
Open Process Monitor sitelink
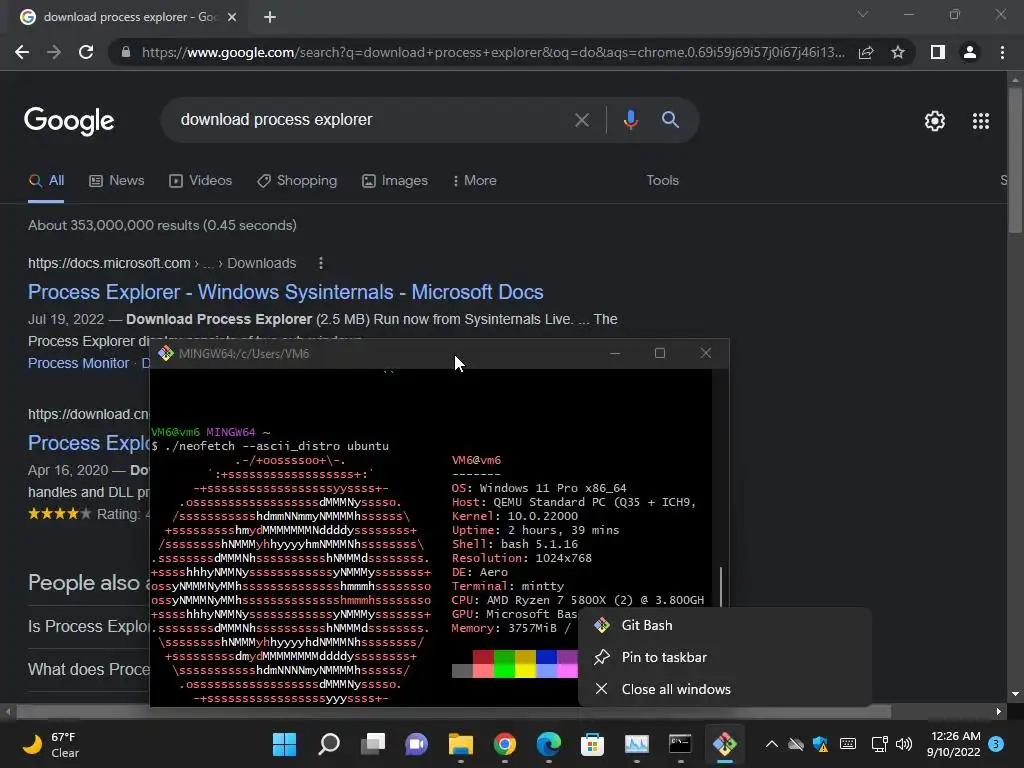78,363
